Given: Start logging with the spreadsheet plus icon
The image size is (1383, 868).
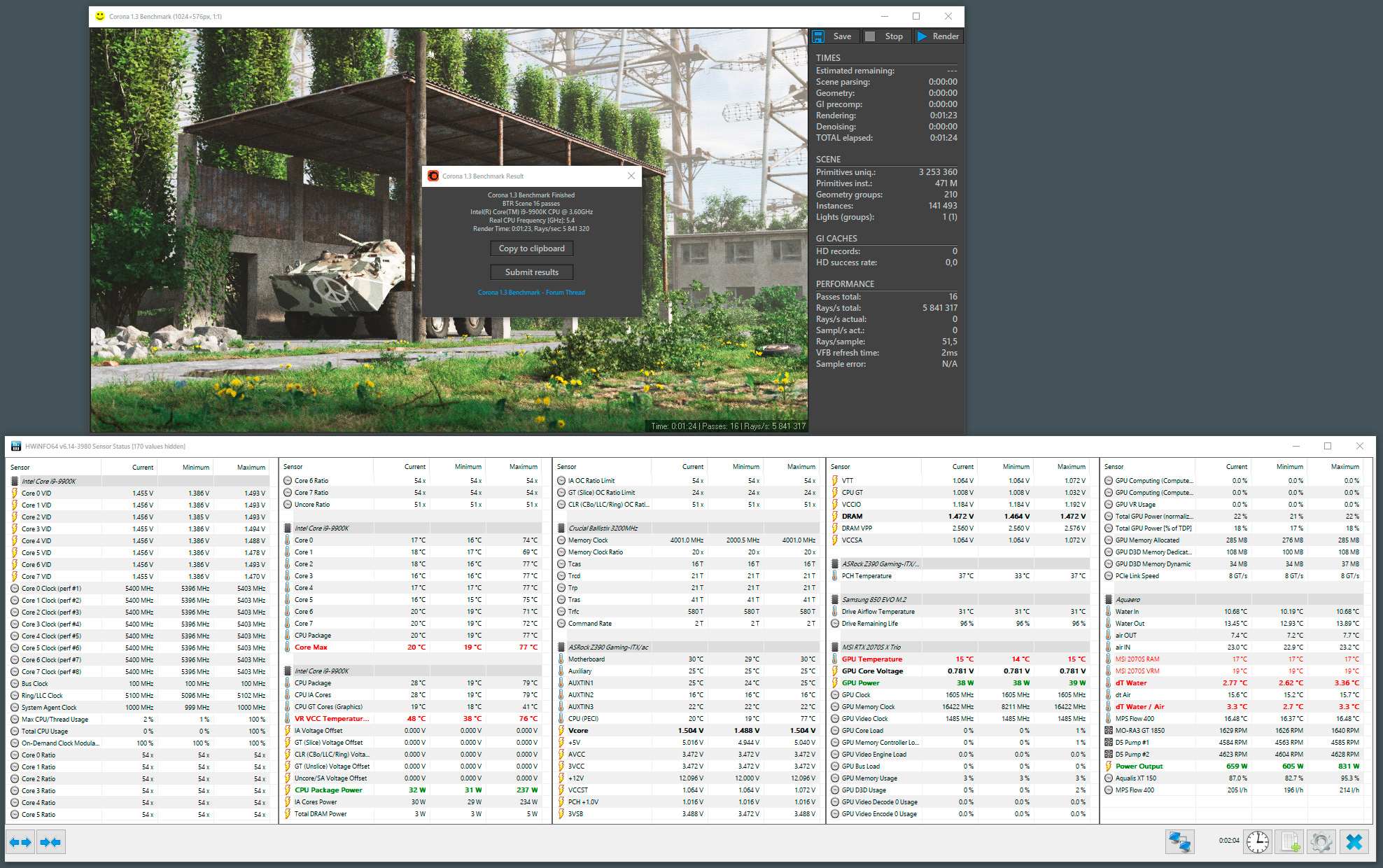Looking at the screenshot, I should pos(1289,841).
